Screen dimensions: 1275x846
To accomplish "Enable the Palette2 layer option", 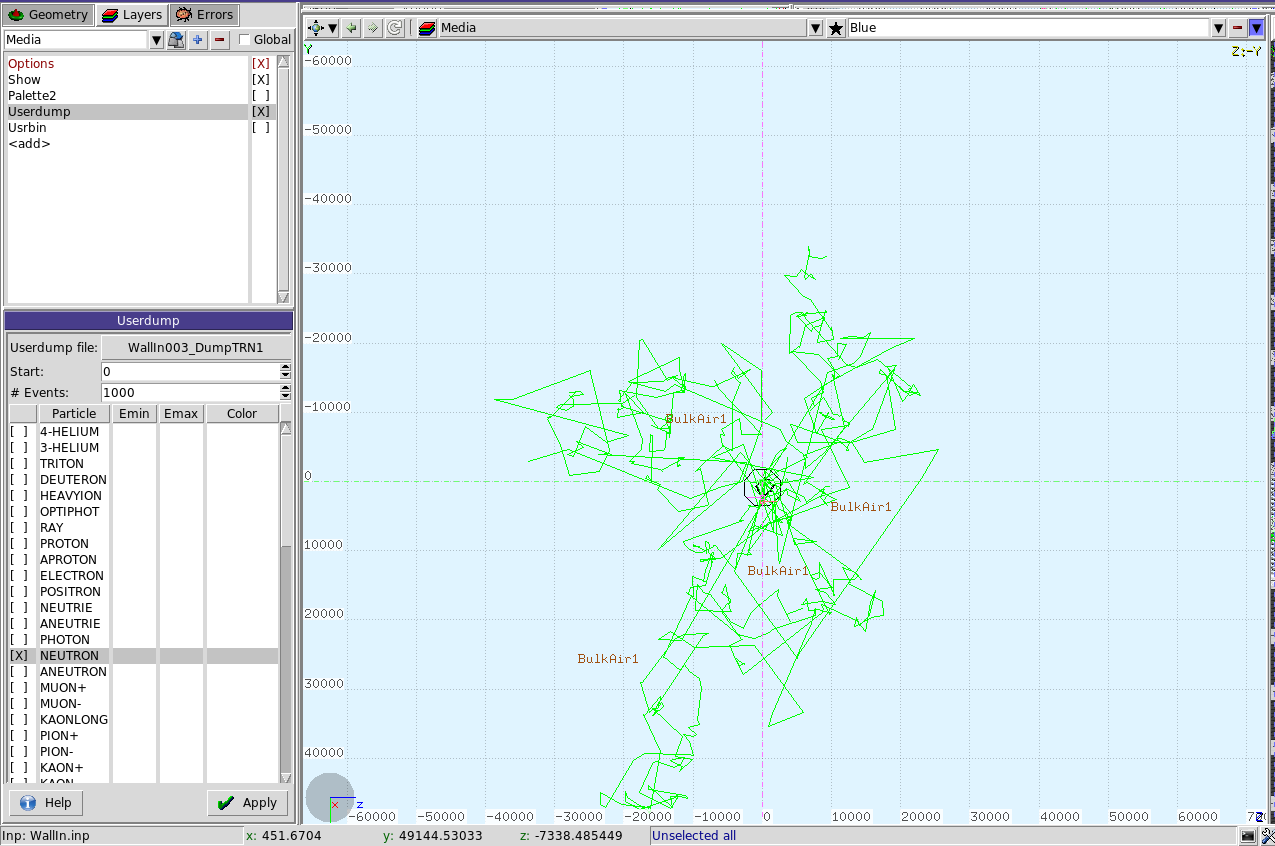I will point(261,96).
